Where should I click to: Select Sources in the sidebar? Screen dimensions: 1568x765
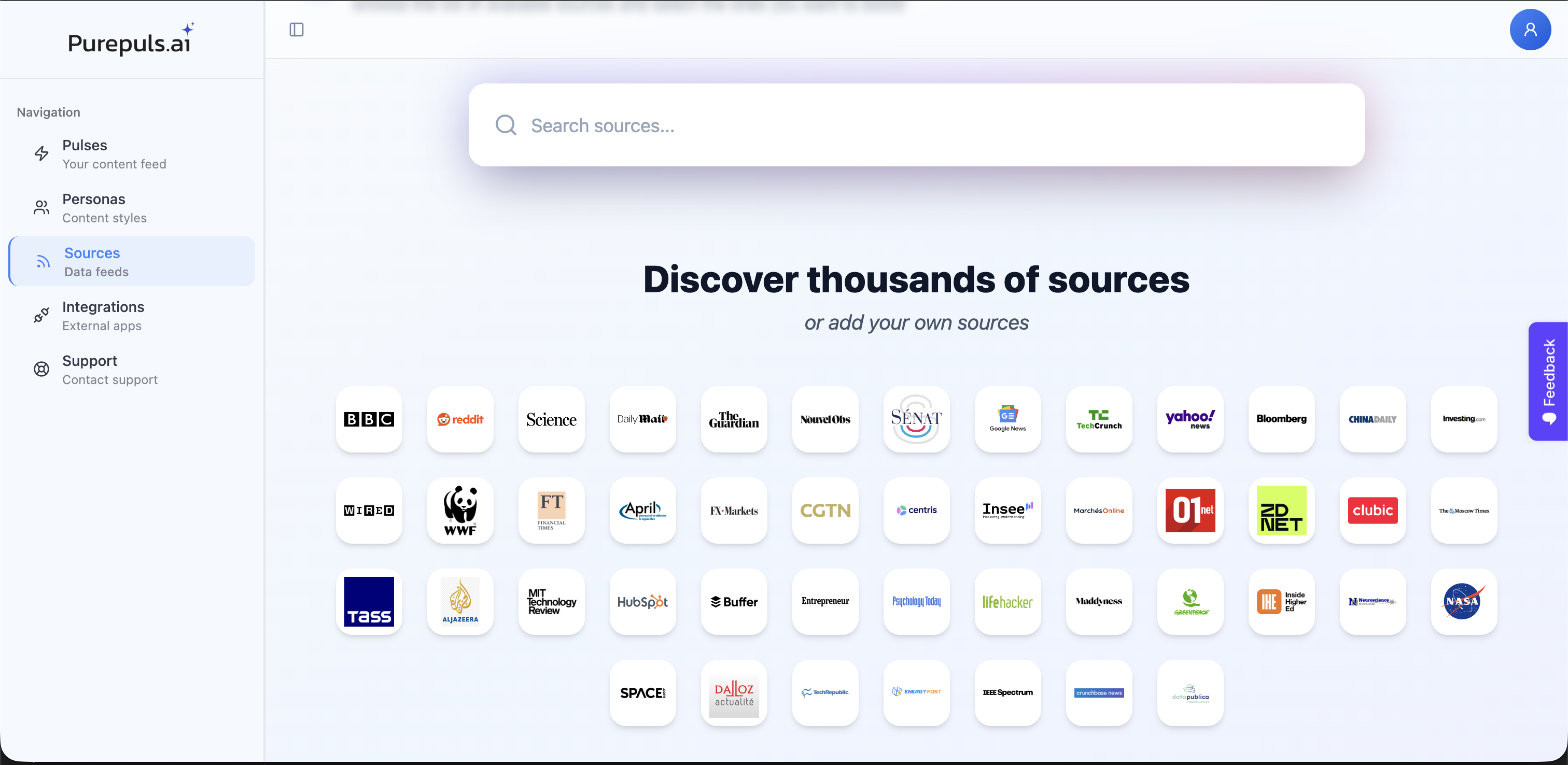pos(91,261)
